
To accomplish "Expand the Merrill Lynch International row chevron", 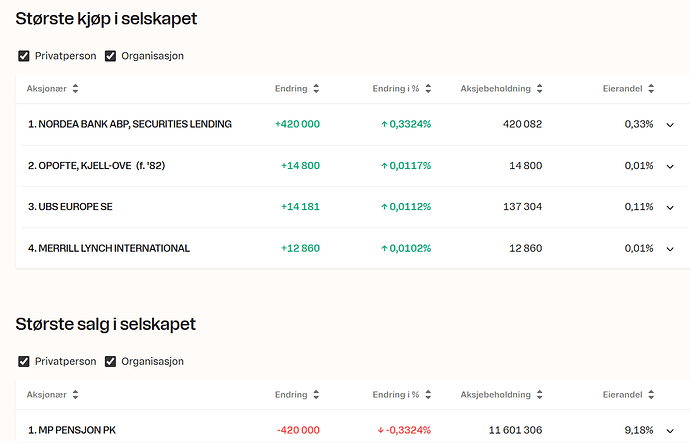I will click(x=670, y=249).
